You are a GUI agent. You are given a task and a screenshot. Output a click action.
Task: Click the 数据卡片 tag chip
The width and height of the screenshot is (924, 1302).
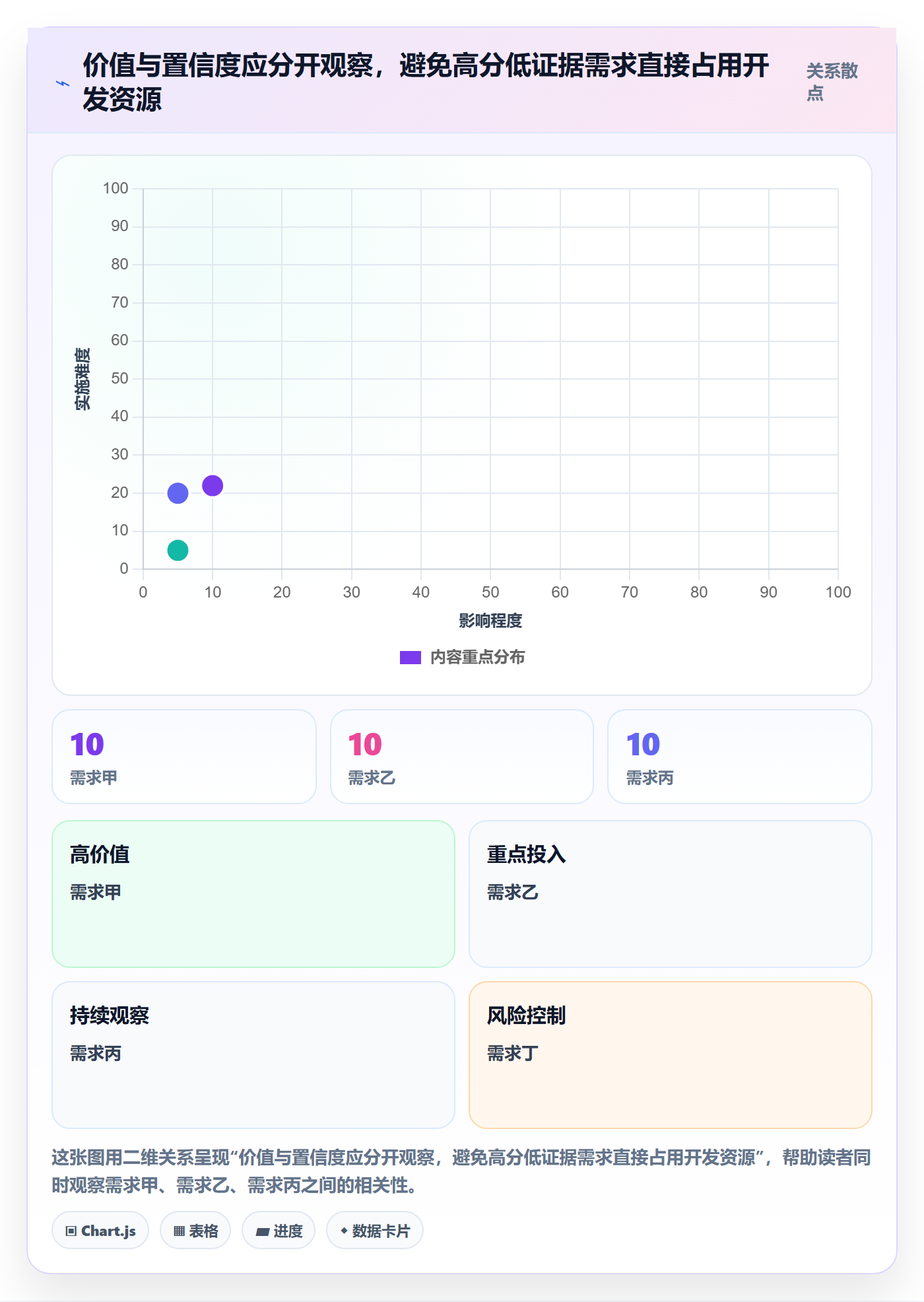pos(375,1231)
